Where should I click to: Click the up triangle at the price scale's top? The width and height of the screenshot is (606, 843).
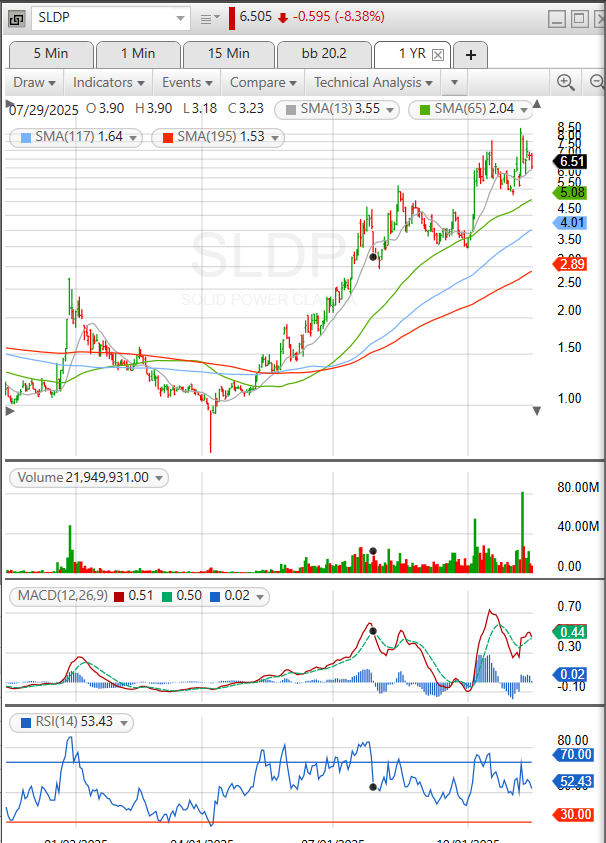coord(537,104)
